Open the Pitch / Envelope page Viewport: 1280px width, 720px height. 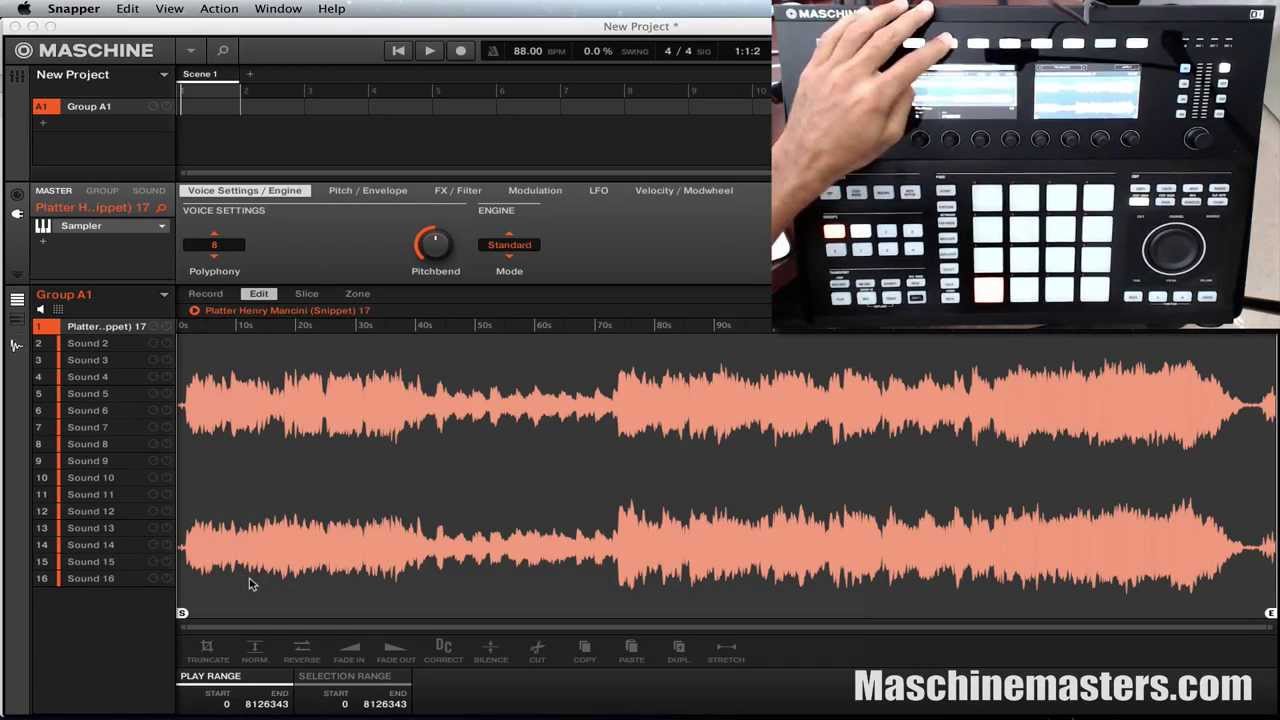368,191
